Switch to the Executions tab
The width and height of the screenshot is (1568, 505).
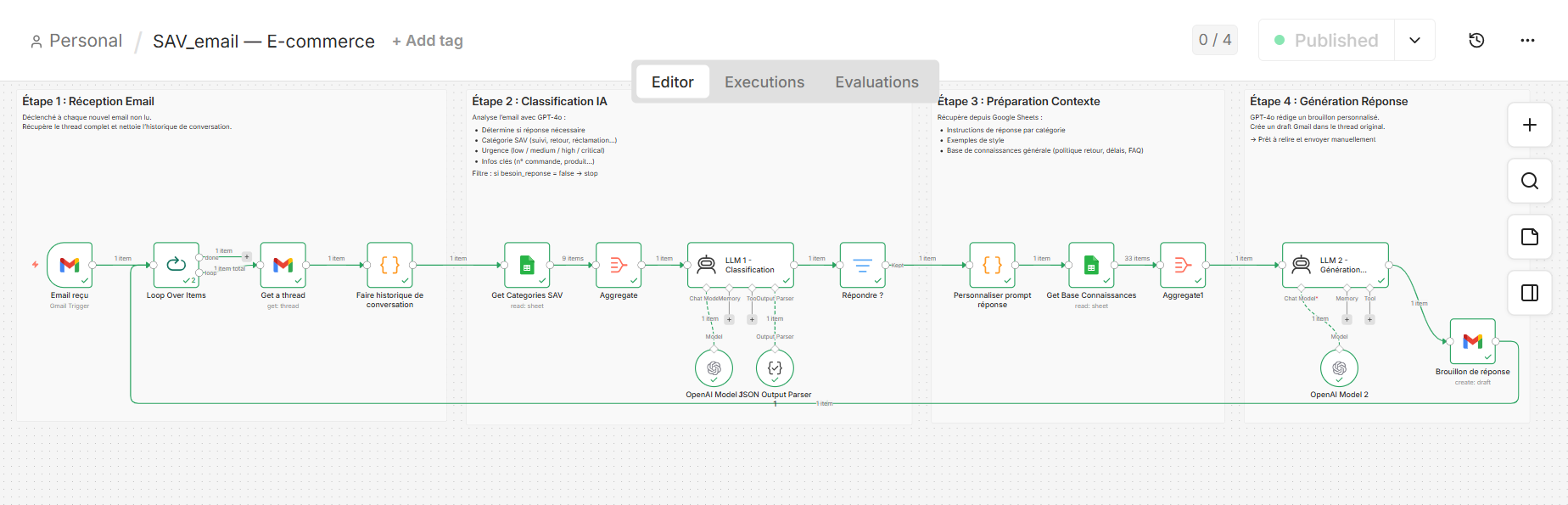pyautogui.click(x=764, y=81)
